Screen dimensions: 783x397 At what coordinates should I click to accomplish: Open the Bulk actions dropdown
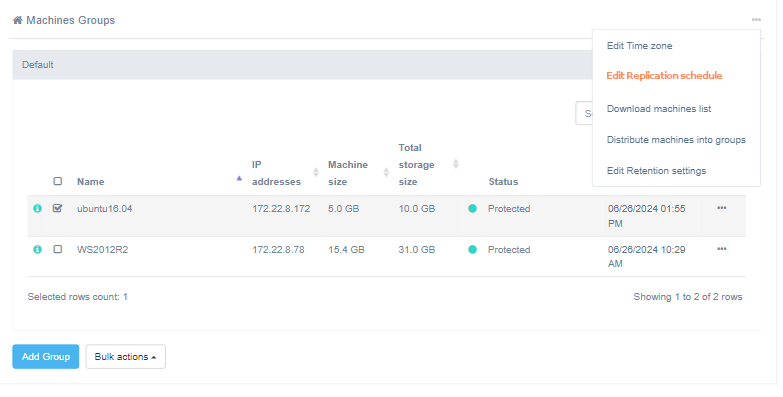tap(125, 357)
